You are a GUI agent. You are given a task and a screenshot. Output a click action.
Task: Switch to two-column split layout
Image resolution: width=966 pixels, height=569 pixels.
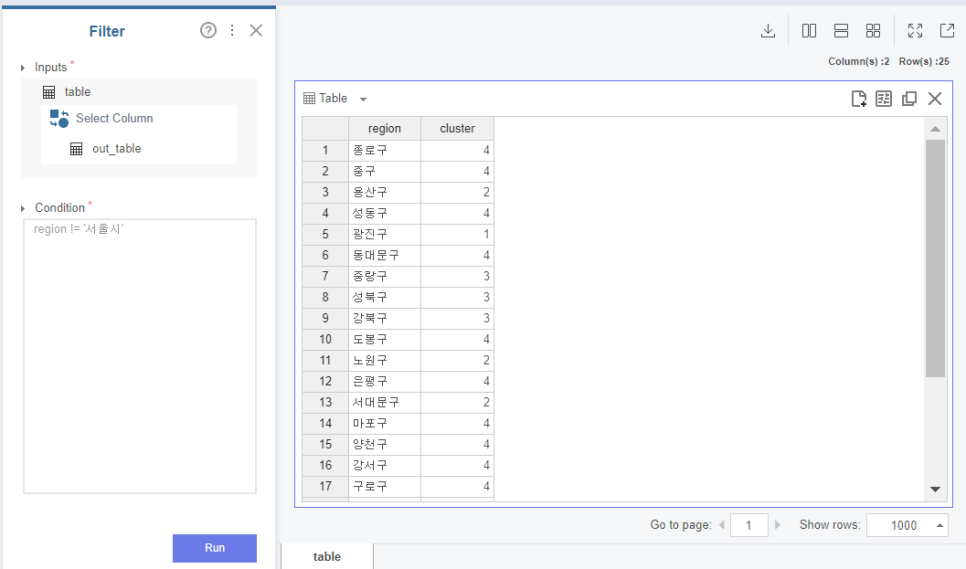tap(809, 31)
